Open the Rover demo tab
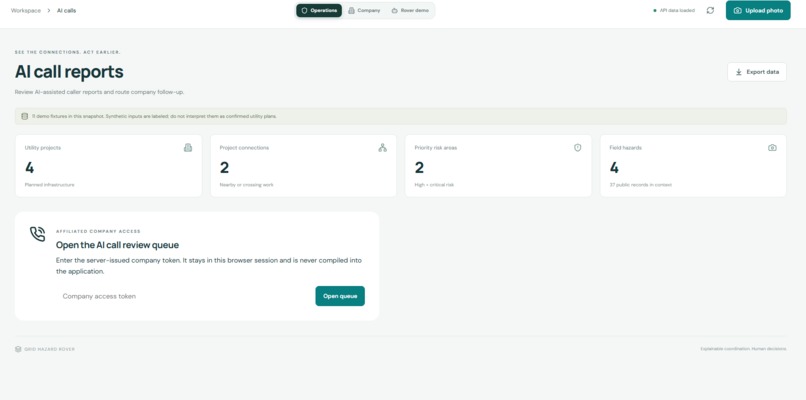 tap(410, 10)
